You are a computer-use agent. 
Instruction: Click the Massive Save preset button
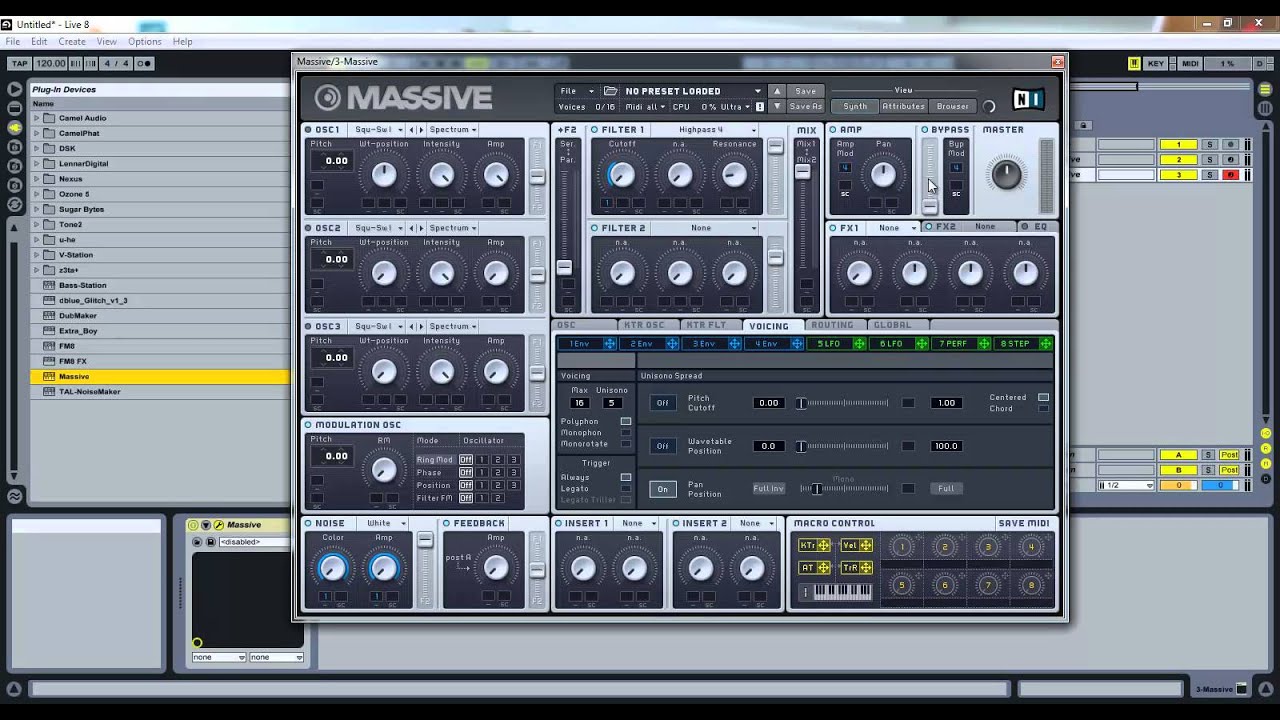point(805,91)
